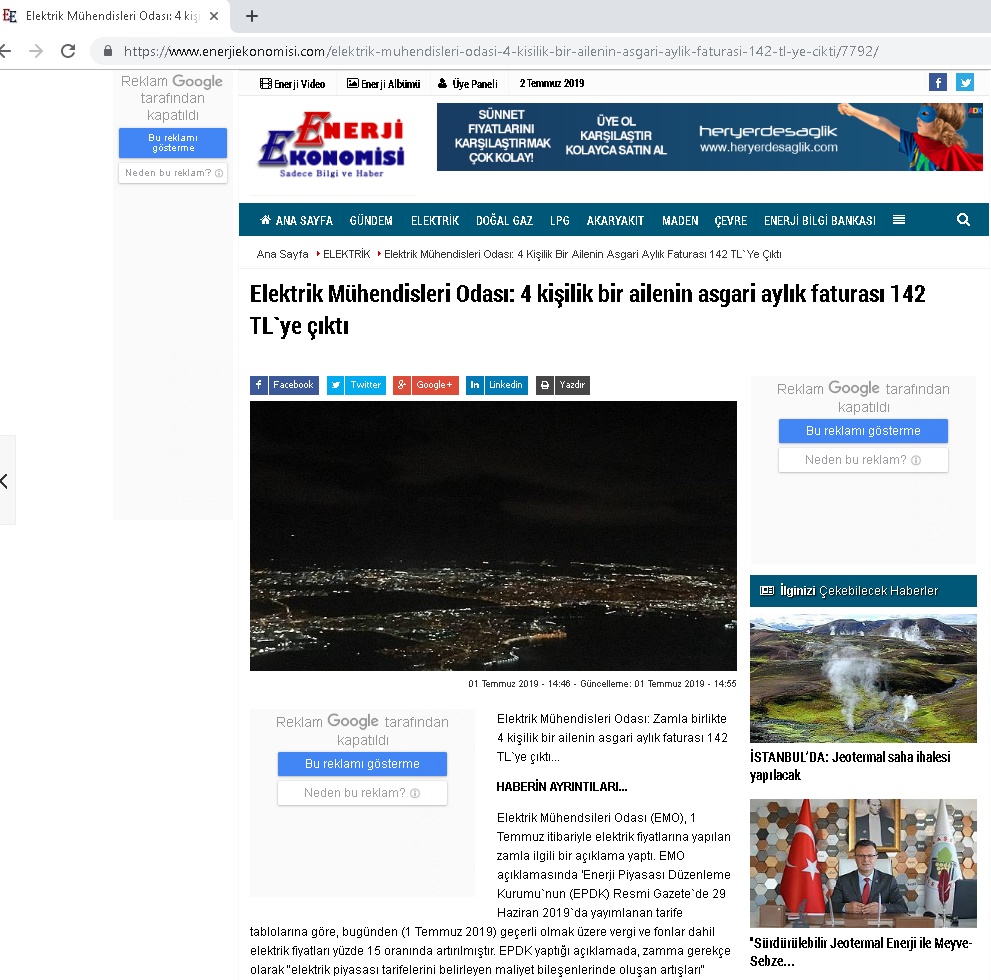The height and width of the screenshot is (980, 991).
Task: Share article on Google+
Action: (x=426, y=385)
